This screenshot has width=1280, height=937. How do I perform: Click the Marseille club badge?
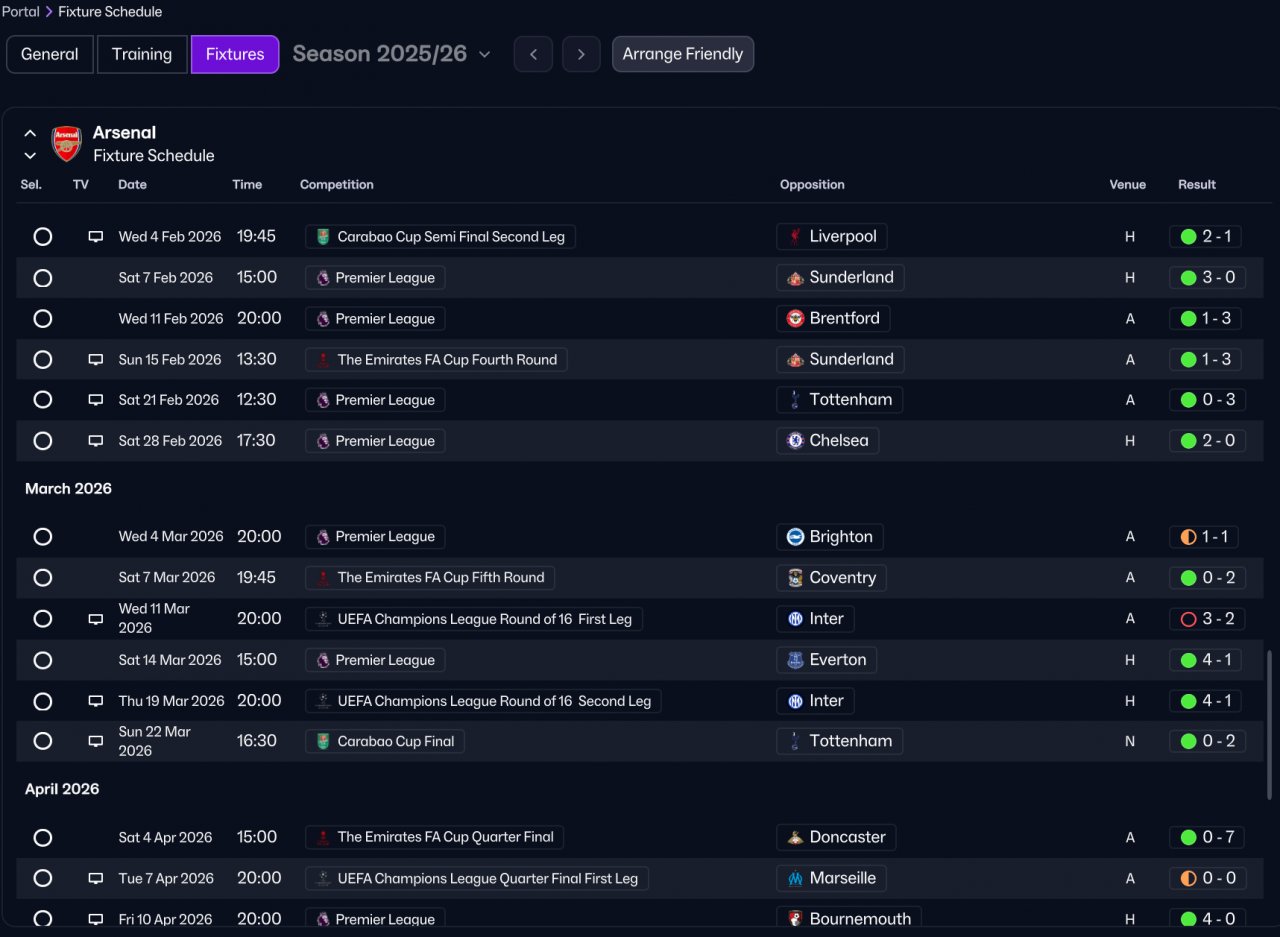pos(795,879)
